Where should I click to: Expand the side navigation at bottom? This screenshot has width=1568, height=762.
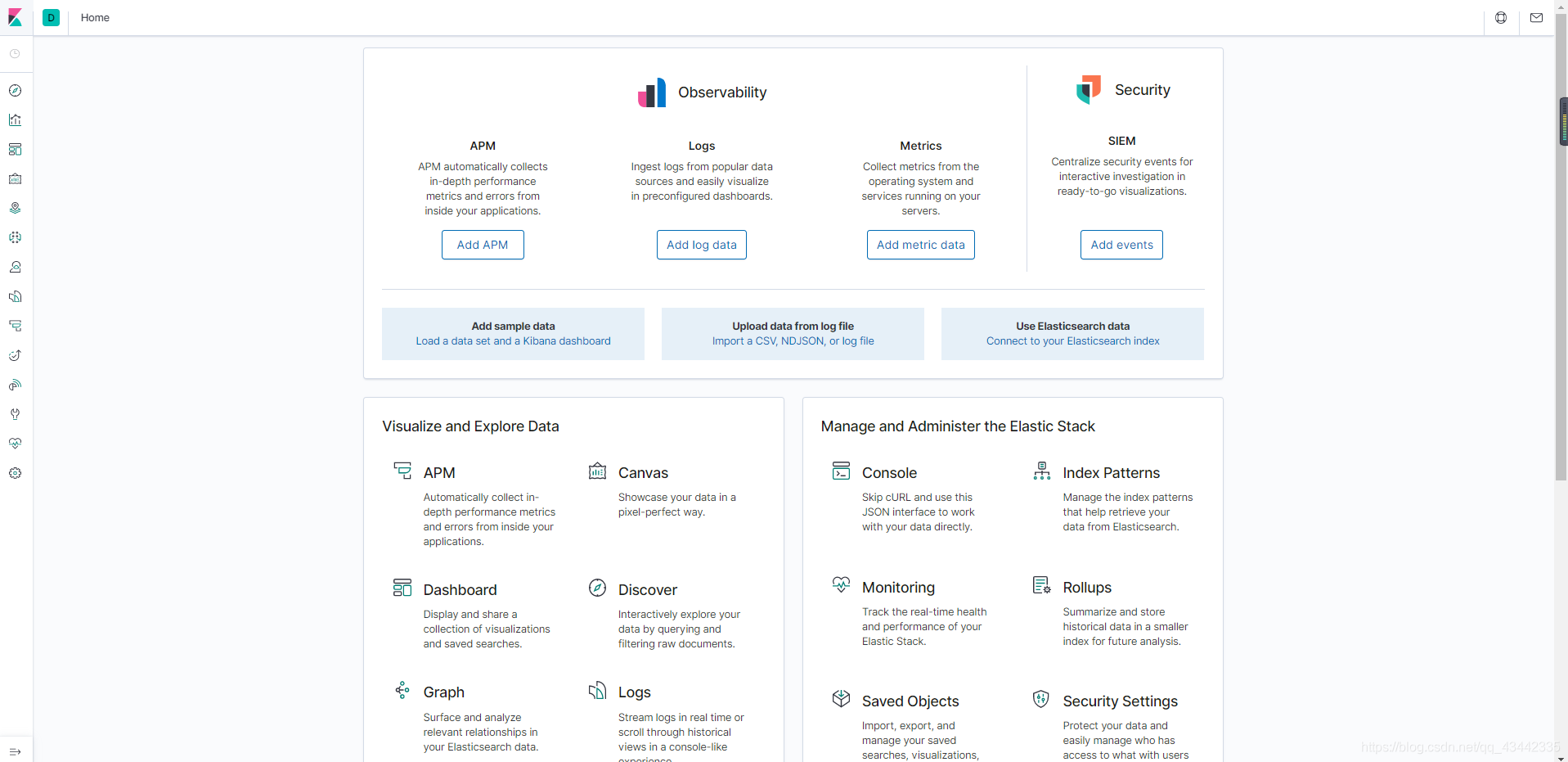point(15,751)
